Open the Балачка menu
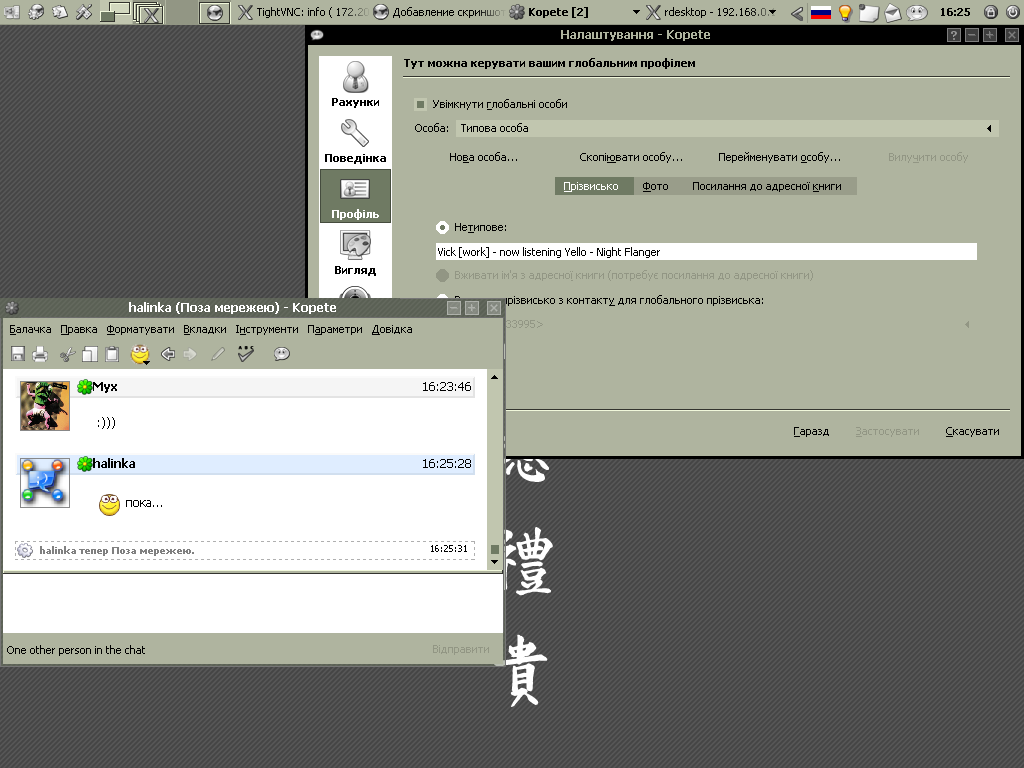This screenshot has height=768, width=1024. click(30, 329)
